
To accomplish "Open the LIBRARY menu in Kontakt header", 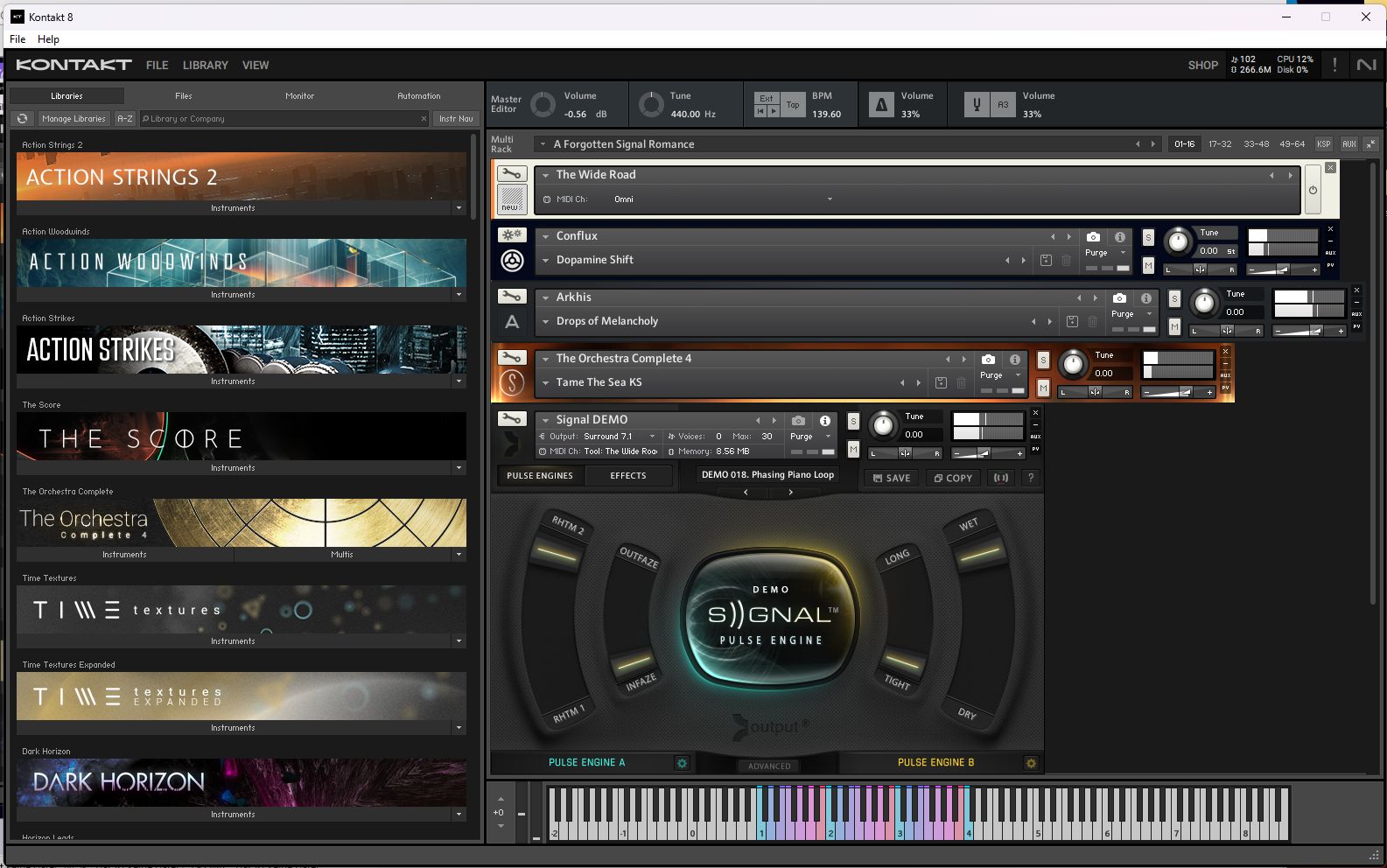I will point(206,66).
